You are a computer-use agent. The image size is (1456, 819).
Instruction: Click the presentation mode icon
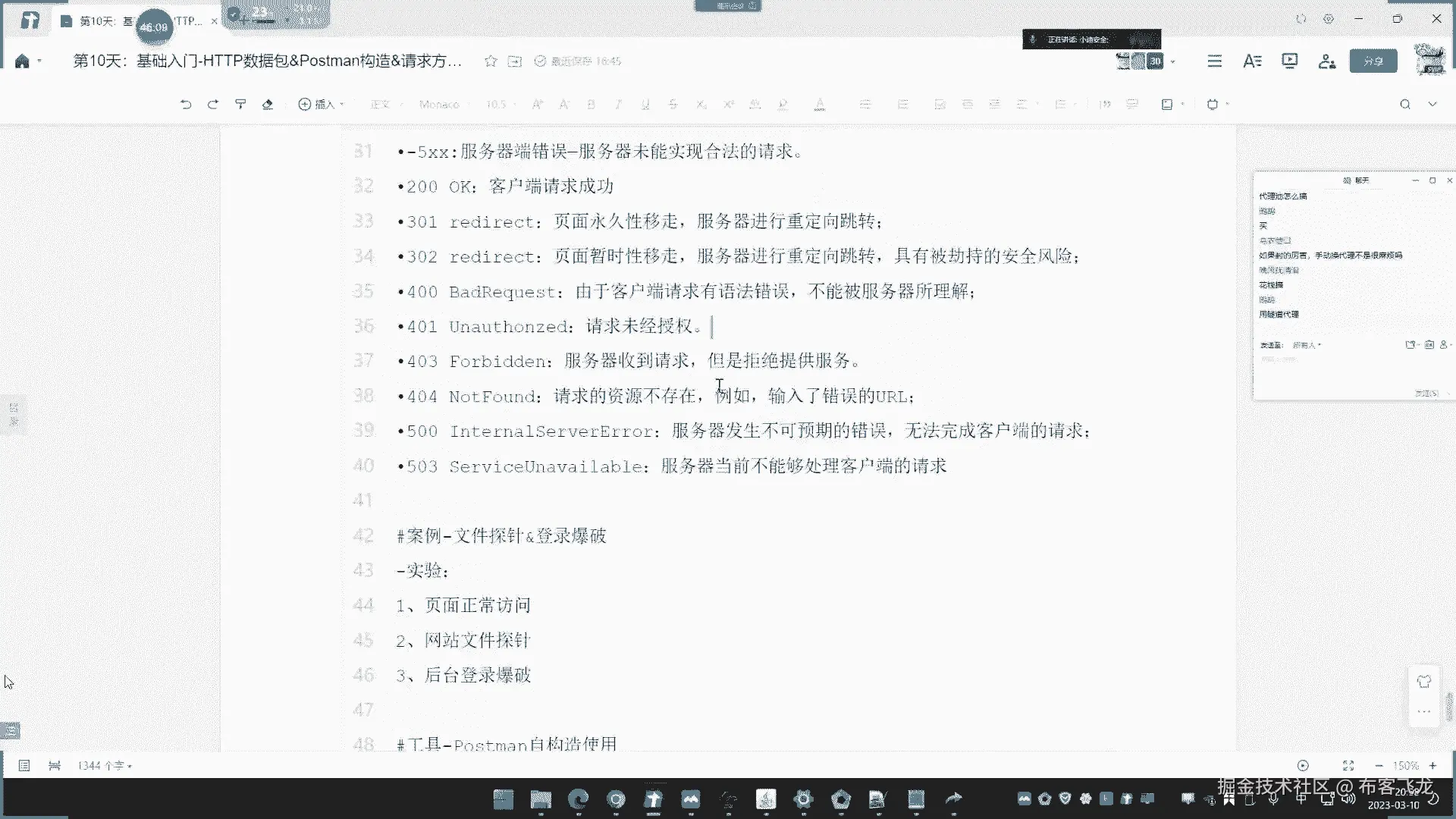click(x=1289, y=61)
